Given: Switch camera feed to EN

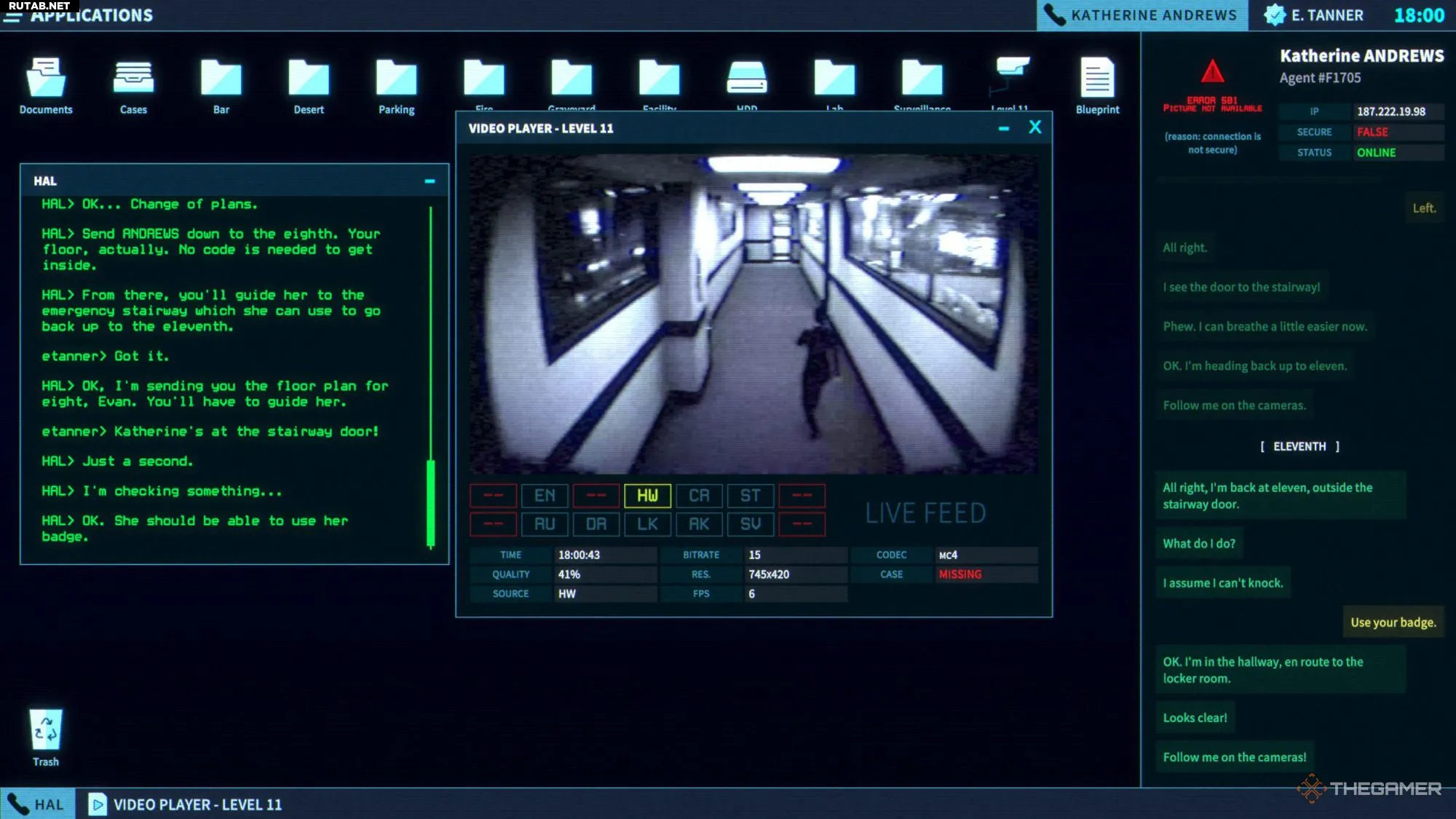Looking at the screenshot, I should pos(545,496).
